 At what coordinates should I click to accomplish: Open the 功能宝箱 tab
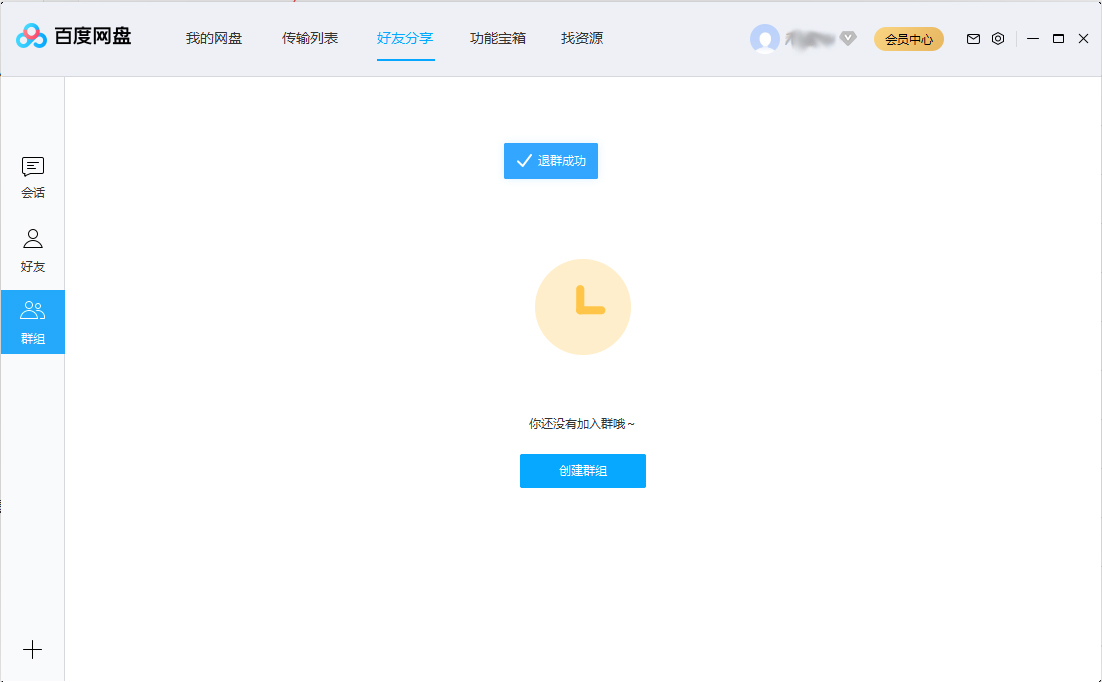pyautogui.click(x=497, y=38)
